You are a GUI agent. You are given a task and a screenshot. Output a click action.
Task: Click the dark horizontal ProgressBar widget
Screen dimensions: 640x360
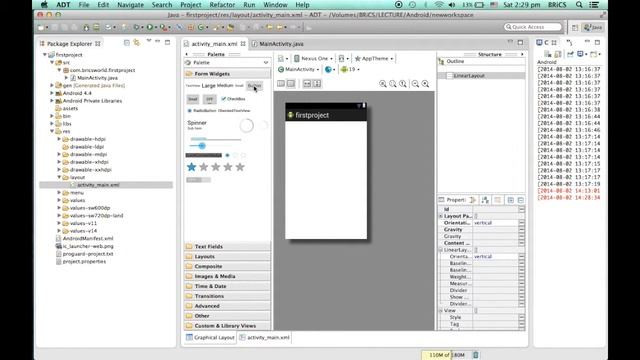point(204,155)
